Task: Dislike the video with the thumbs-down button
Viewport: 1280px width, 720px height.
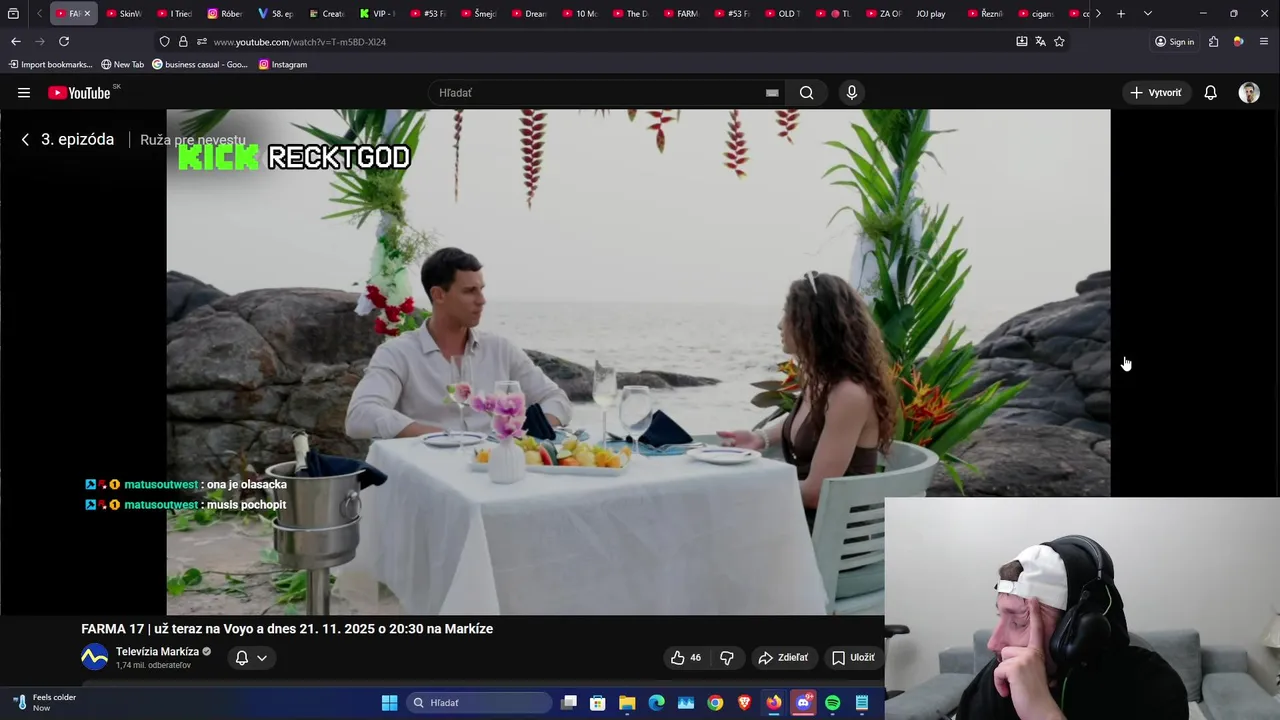Action: (727, 657)
